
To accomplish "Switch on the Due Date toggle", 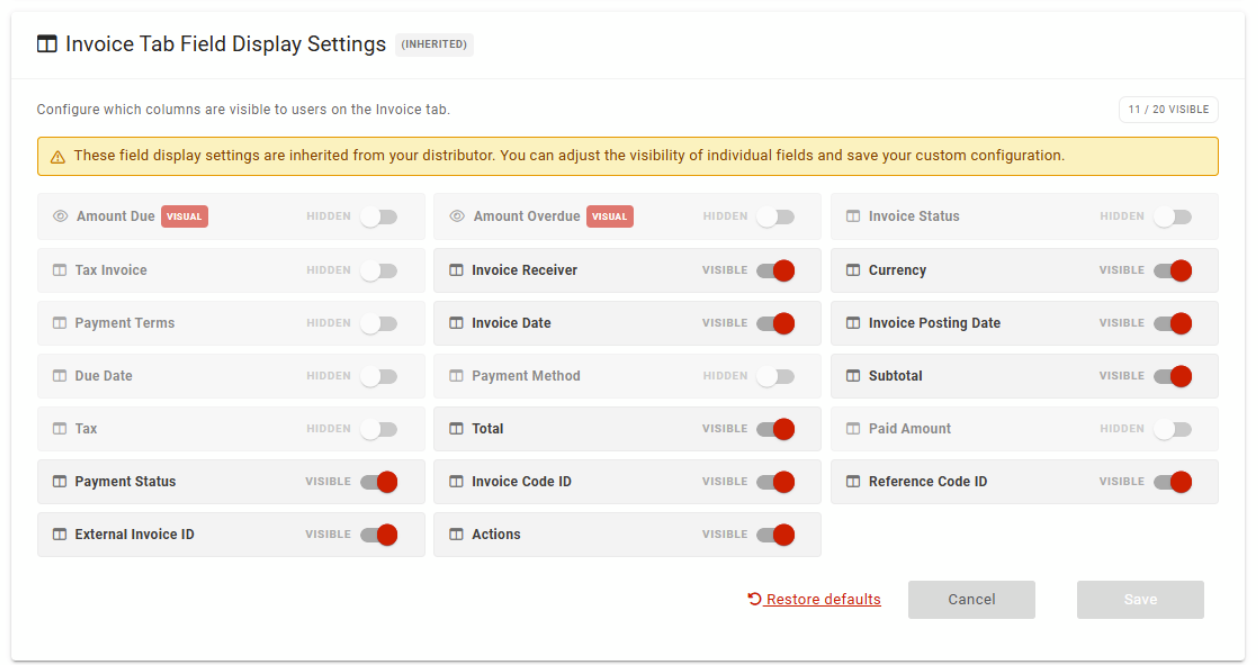I will [x=379, y=376].
